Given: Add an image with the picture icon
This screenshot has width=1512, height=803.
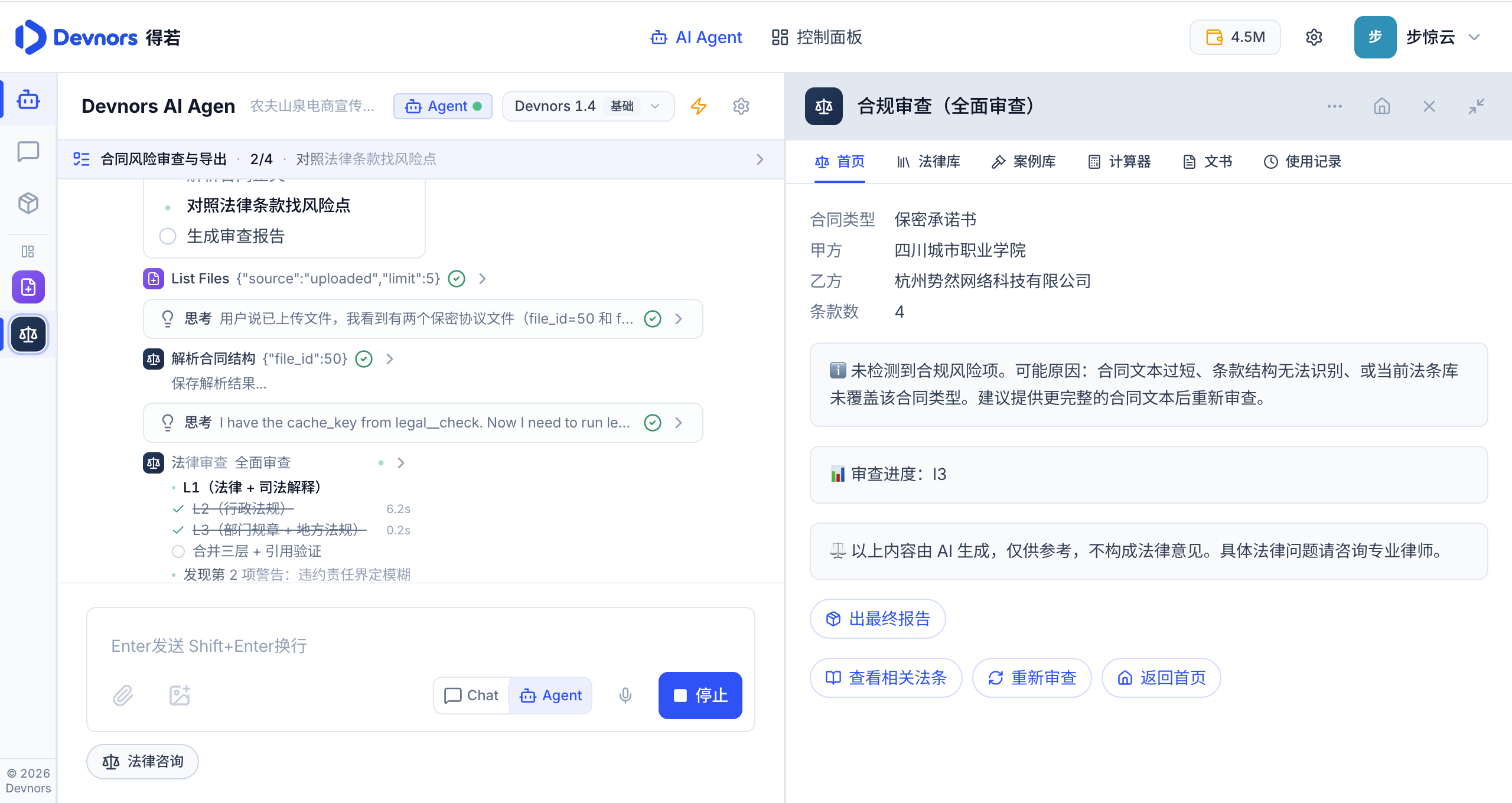Looking at the screenshot, I should point(180,696).
